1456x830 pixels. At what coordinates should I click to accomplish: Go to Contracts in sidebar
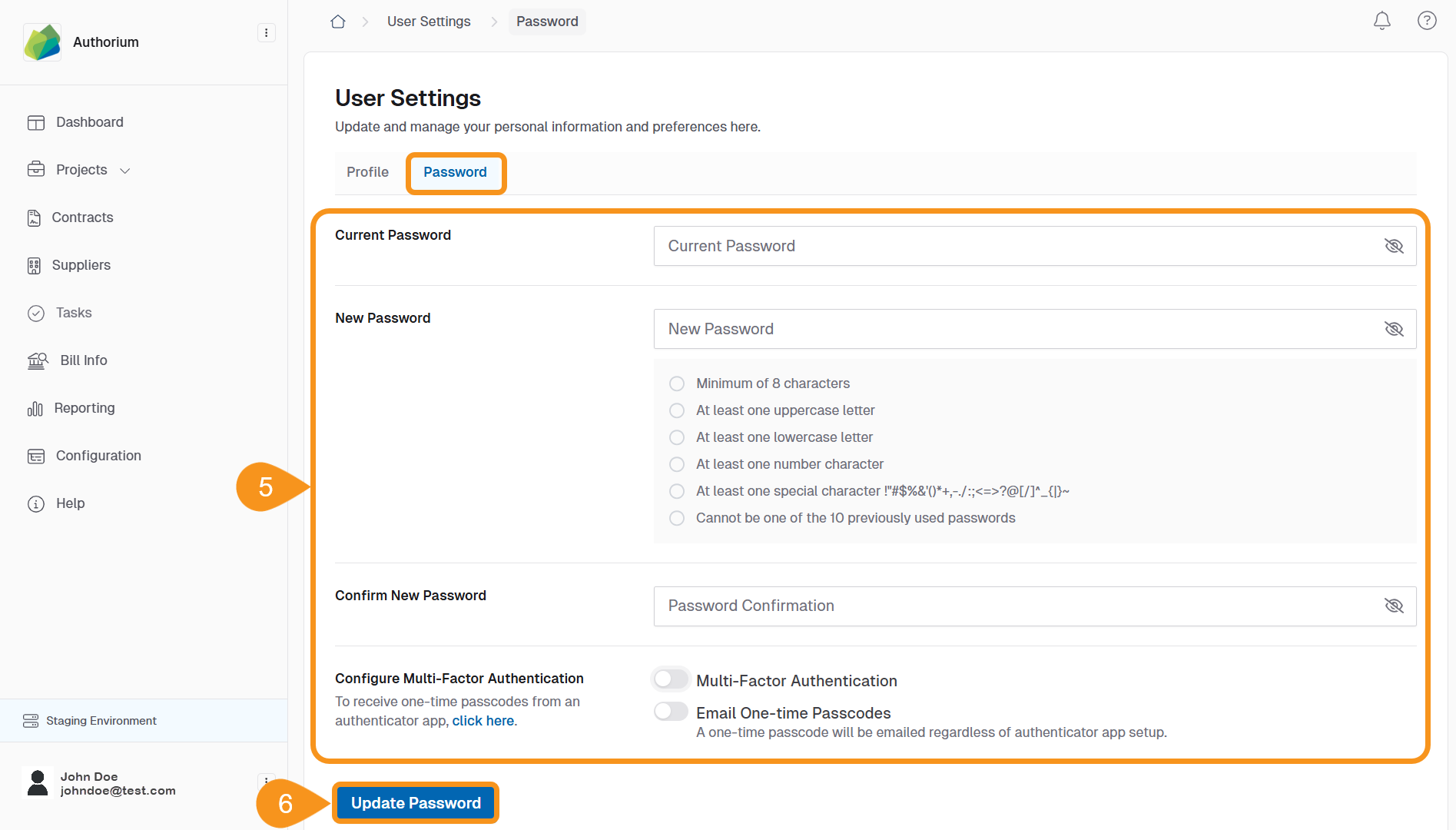point(82,217)
